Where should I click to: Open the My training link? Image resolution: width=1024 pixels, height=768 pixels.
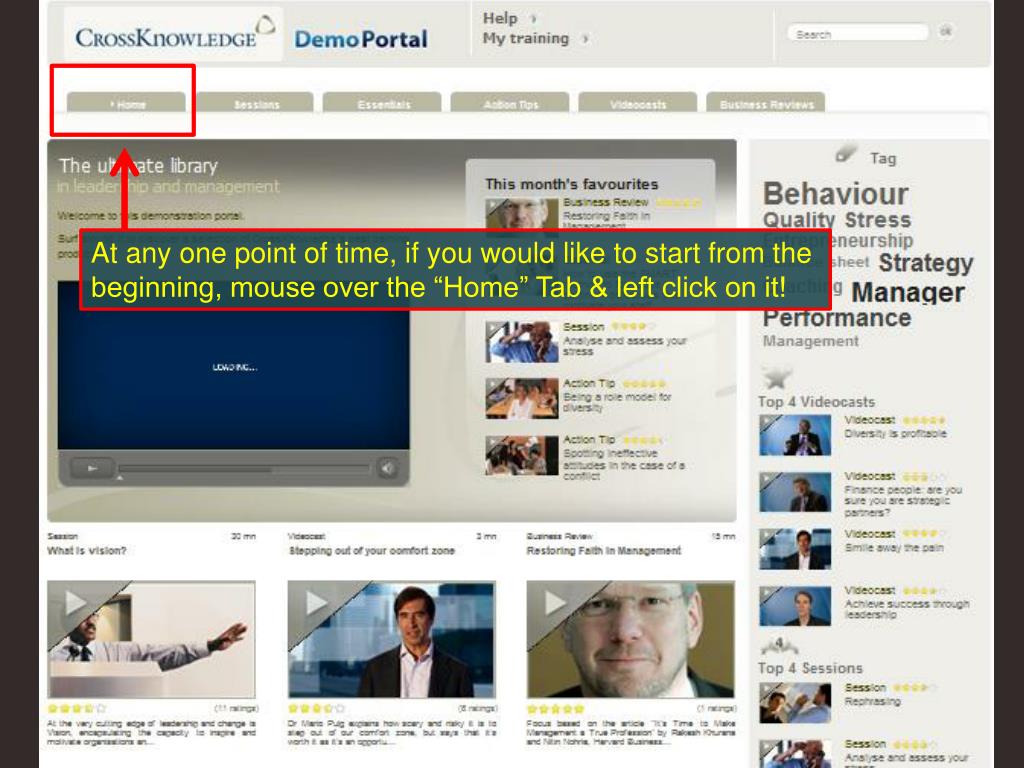(526, 39)
